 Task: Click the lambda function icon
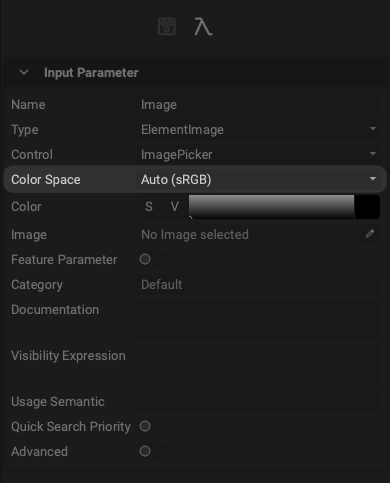pos(203,27)
